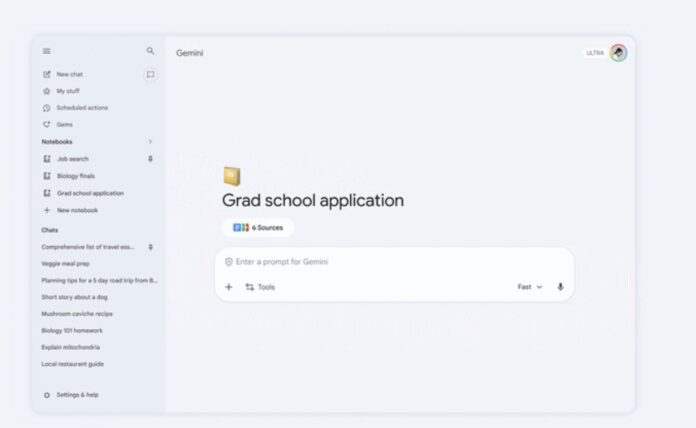The image size is (696, 428).
Task: Click the plus icon to add files
Action: click(x=229, y=287)
